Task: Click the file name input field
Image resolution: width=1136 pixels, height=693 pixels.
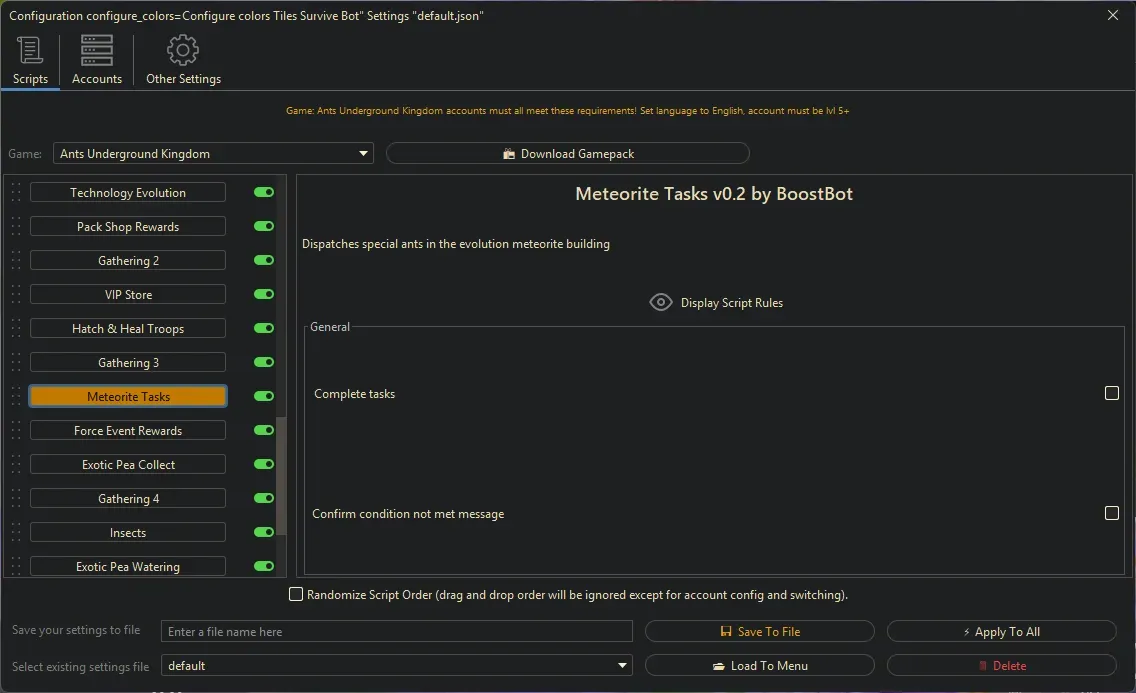Action: (396, 631)
